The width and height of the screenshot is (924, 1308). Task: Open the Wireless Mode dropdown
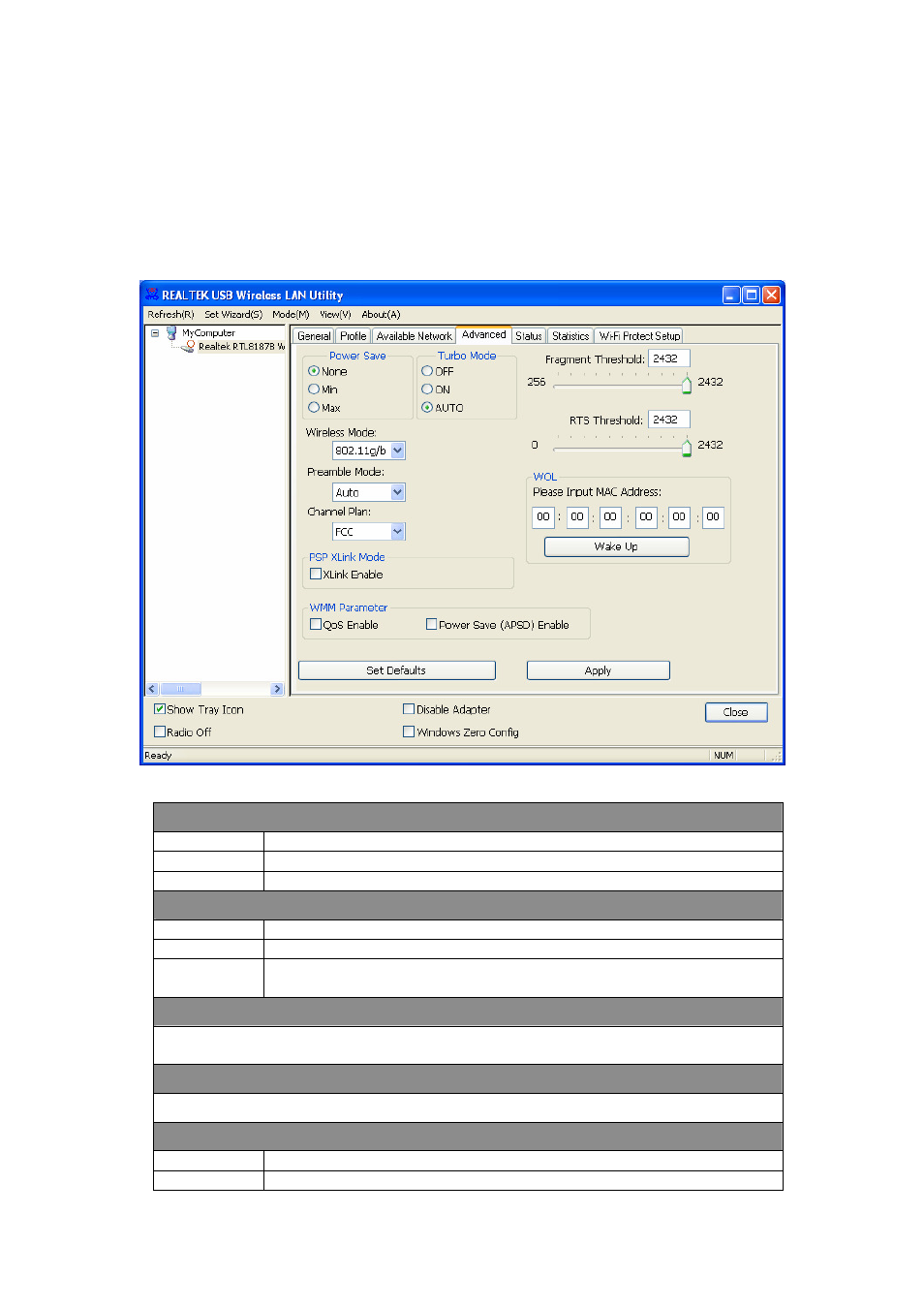(398, 451)
